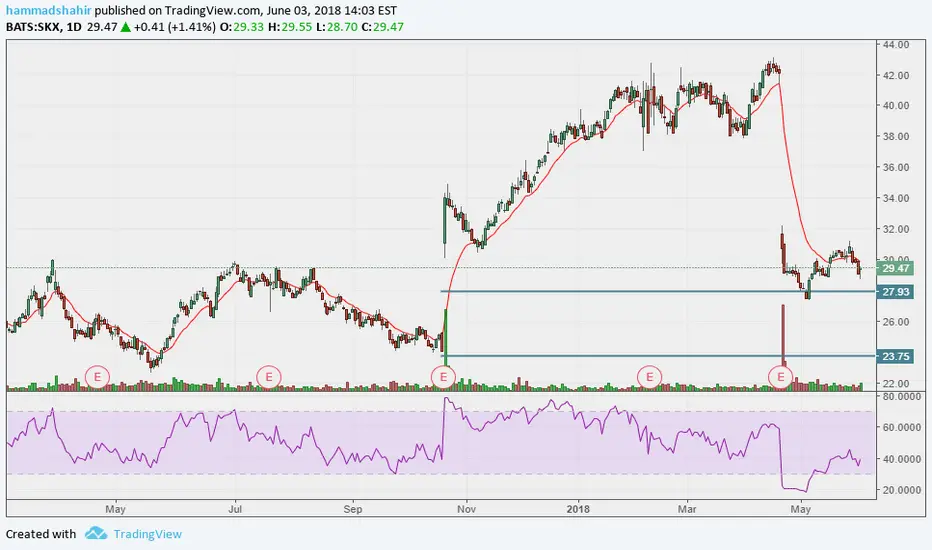Click the Sep label on time axis
This screenshot has width=932, height=550.
tap(352, 509)
